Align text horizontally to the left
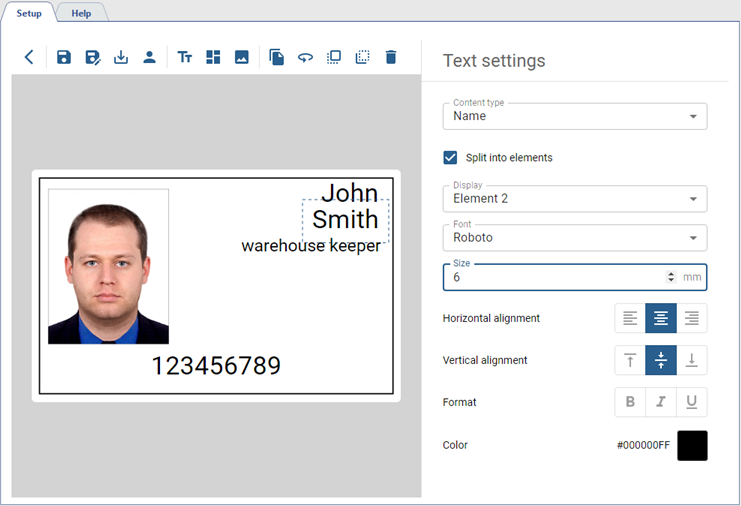This screenshot has width=741, height=506. [630, 318]
